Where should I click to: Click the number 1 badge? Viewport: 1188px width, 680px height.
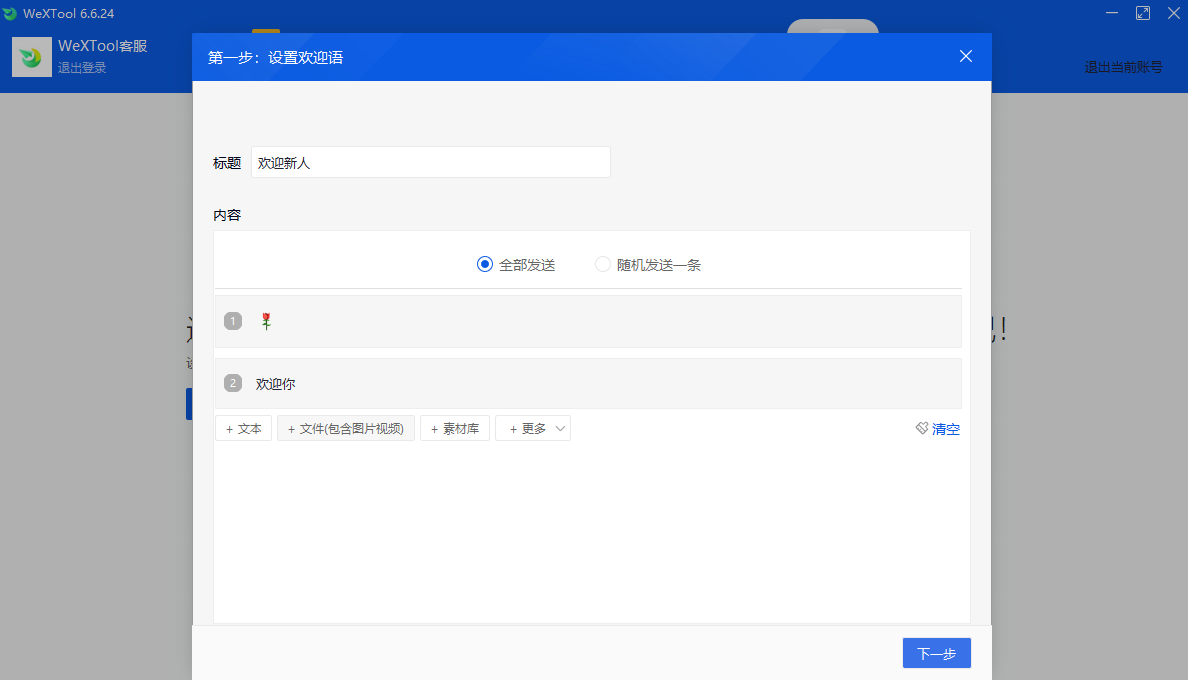[x=233, y=321]
